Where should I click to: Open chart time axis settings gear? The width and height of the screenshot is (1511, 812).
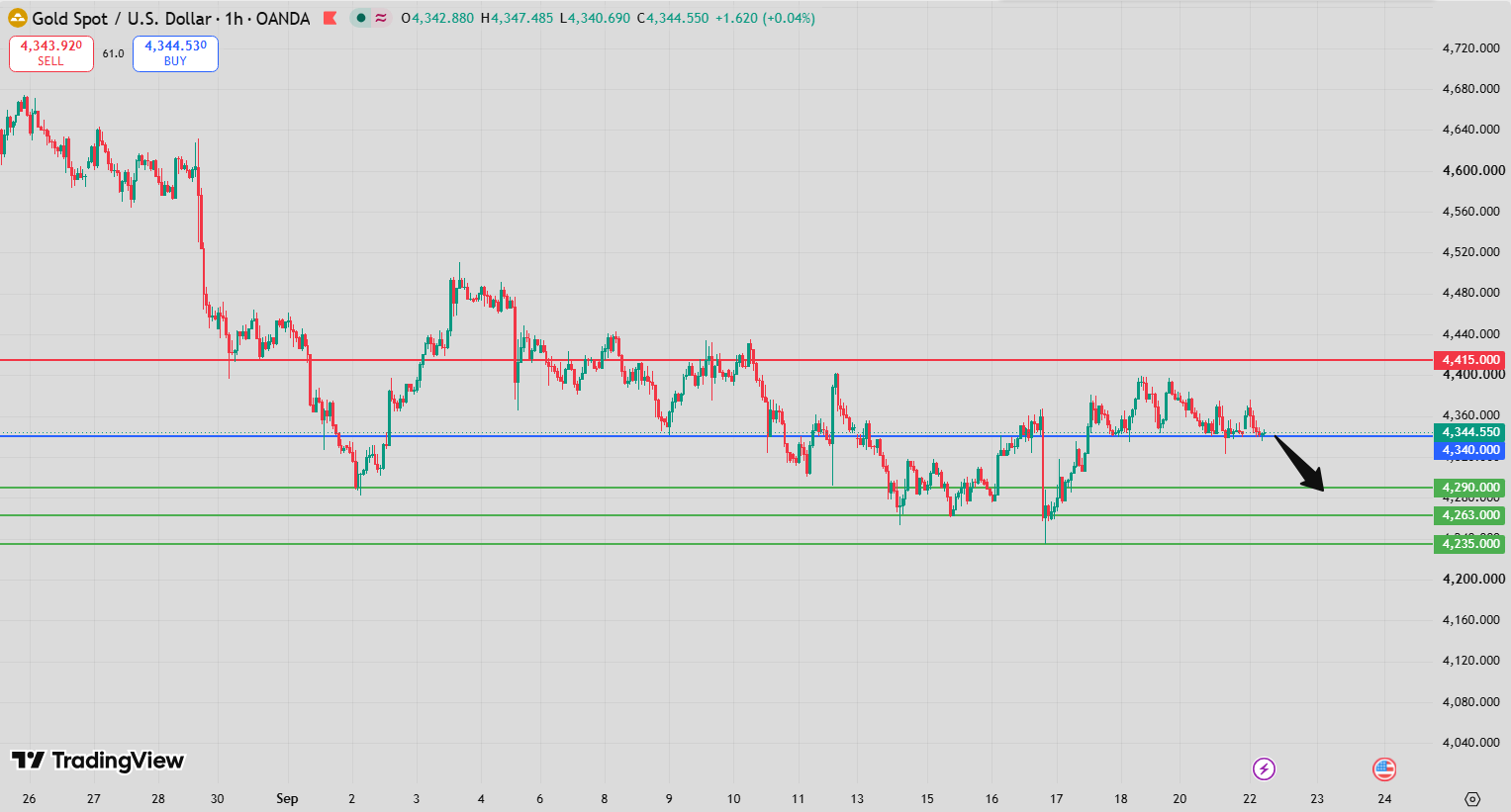tap(1472, 799)
